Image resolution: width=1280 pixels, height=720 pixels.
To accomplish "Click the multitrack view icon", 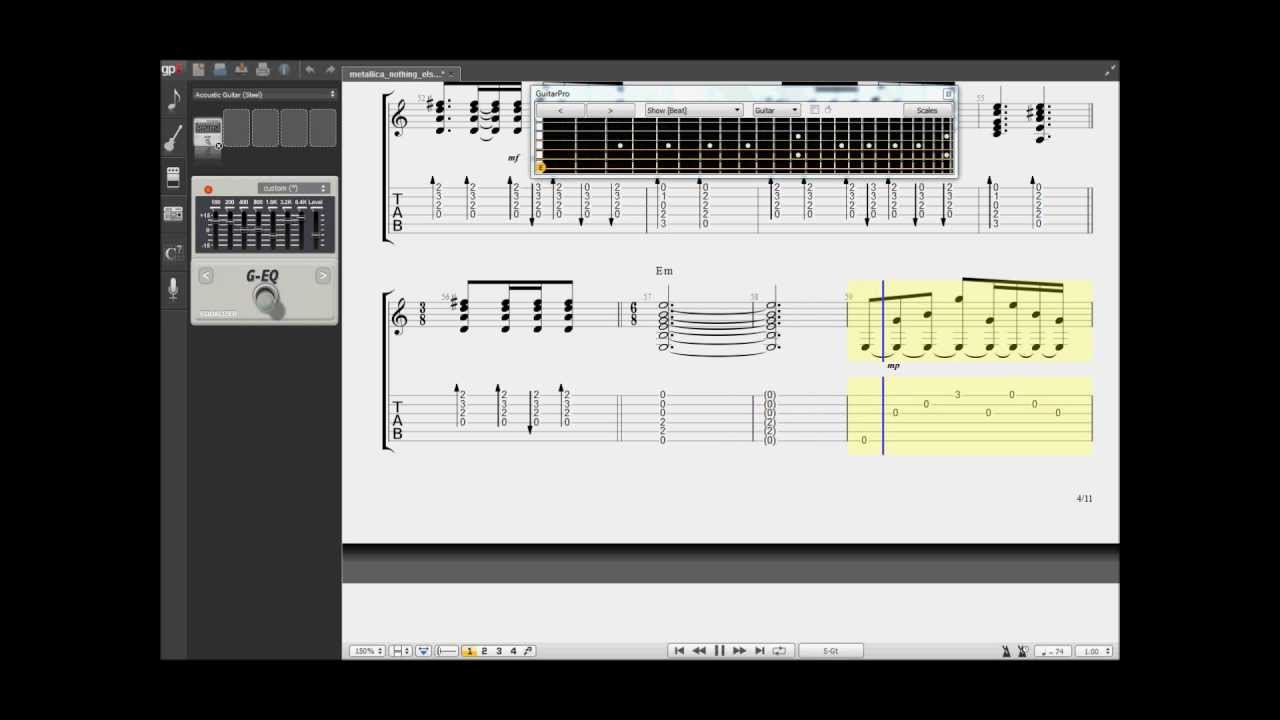I will coord(423,651).
